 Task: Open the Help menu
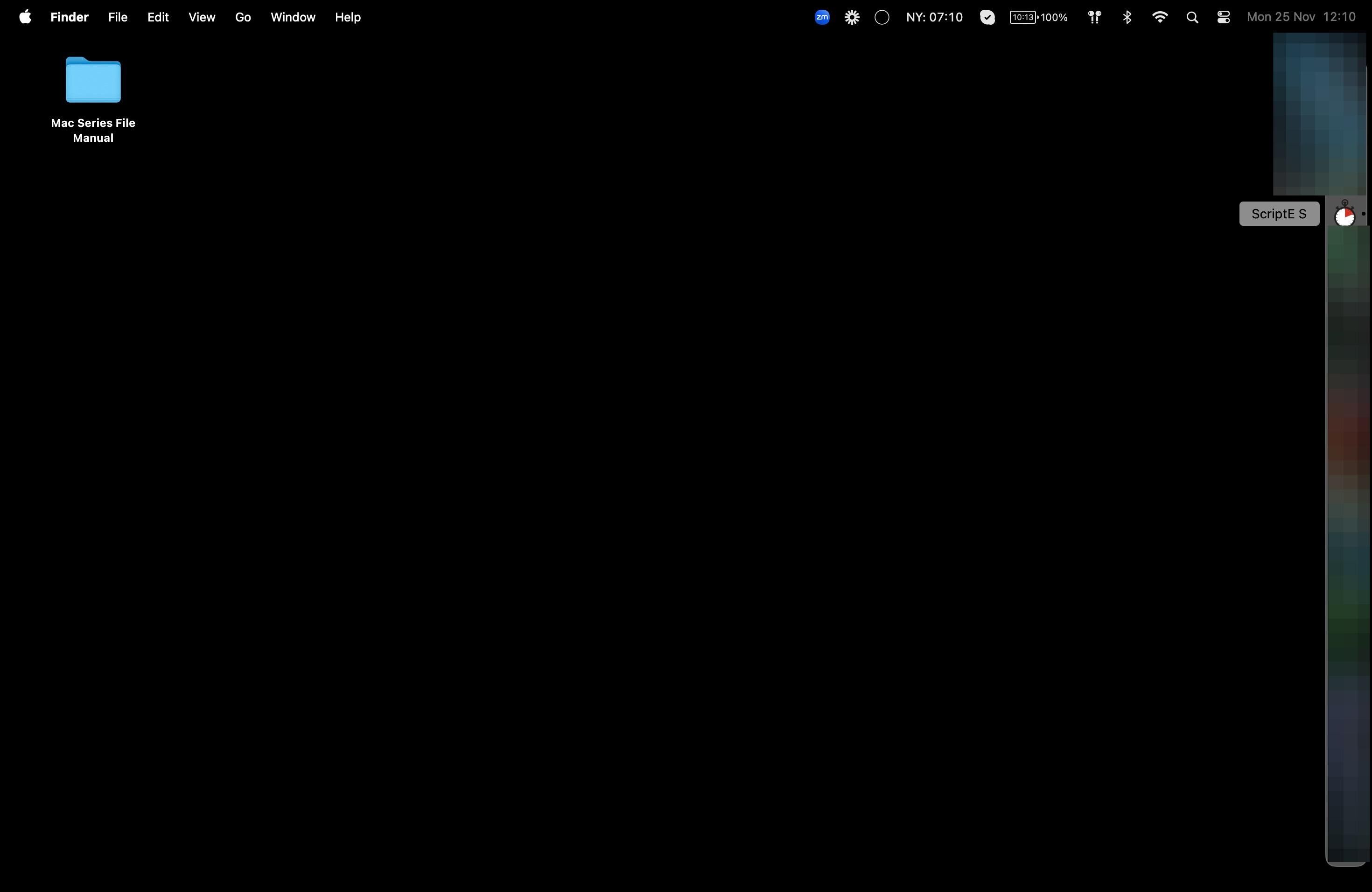coord(348,17)
